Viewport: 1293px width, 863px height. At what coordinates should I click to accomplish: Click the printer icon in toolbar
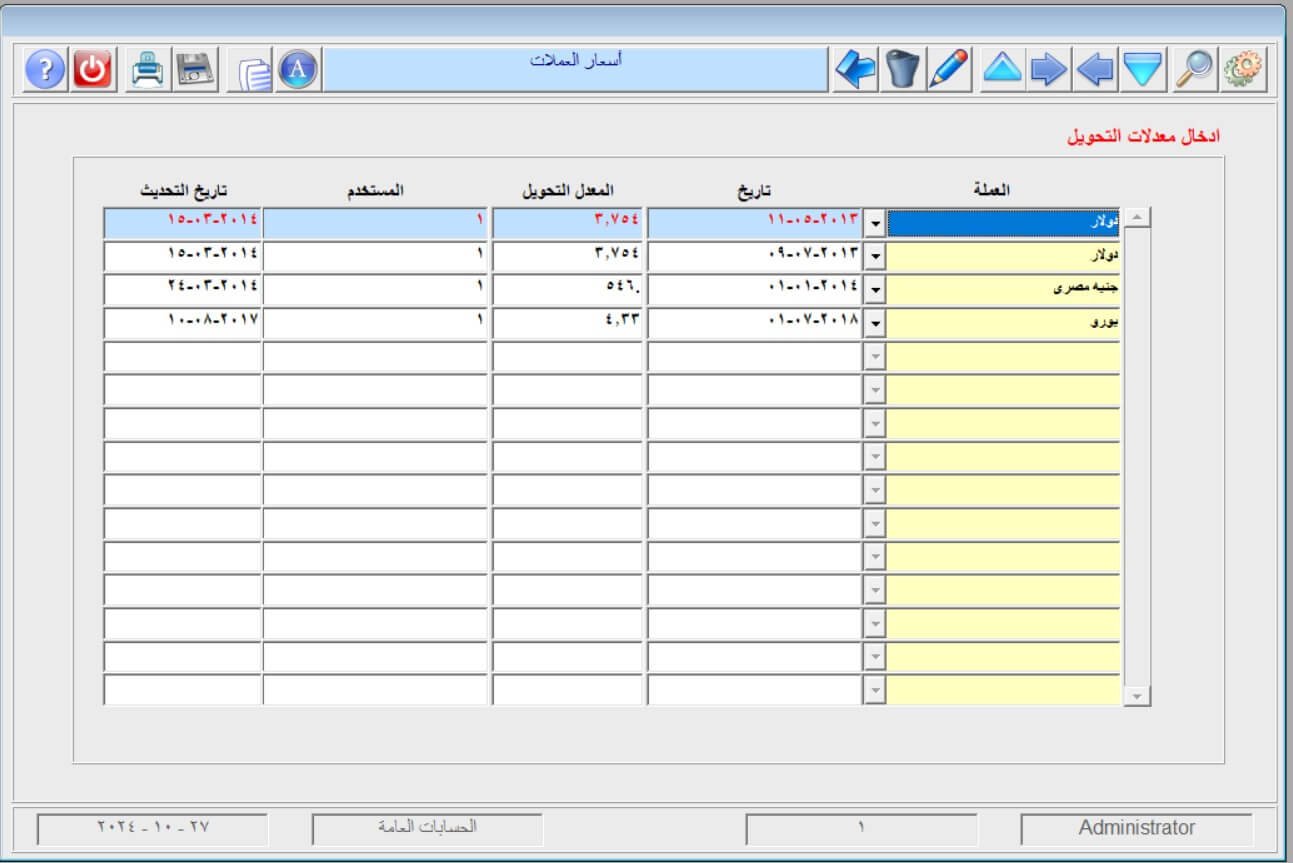(148, 70)
